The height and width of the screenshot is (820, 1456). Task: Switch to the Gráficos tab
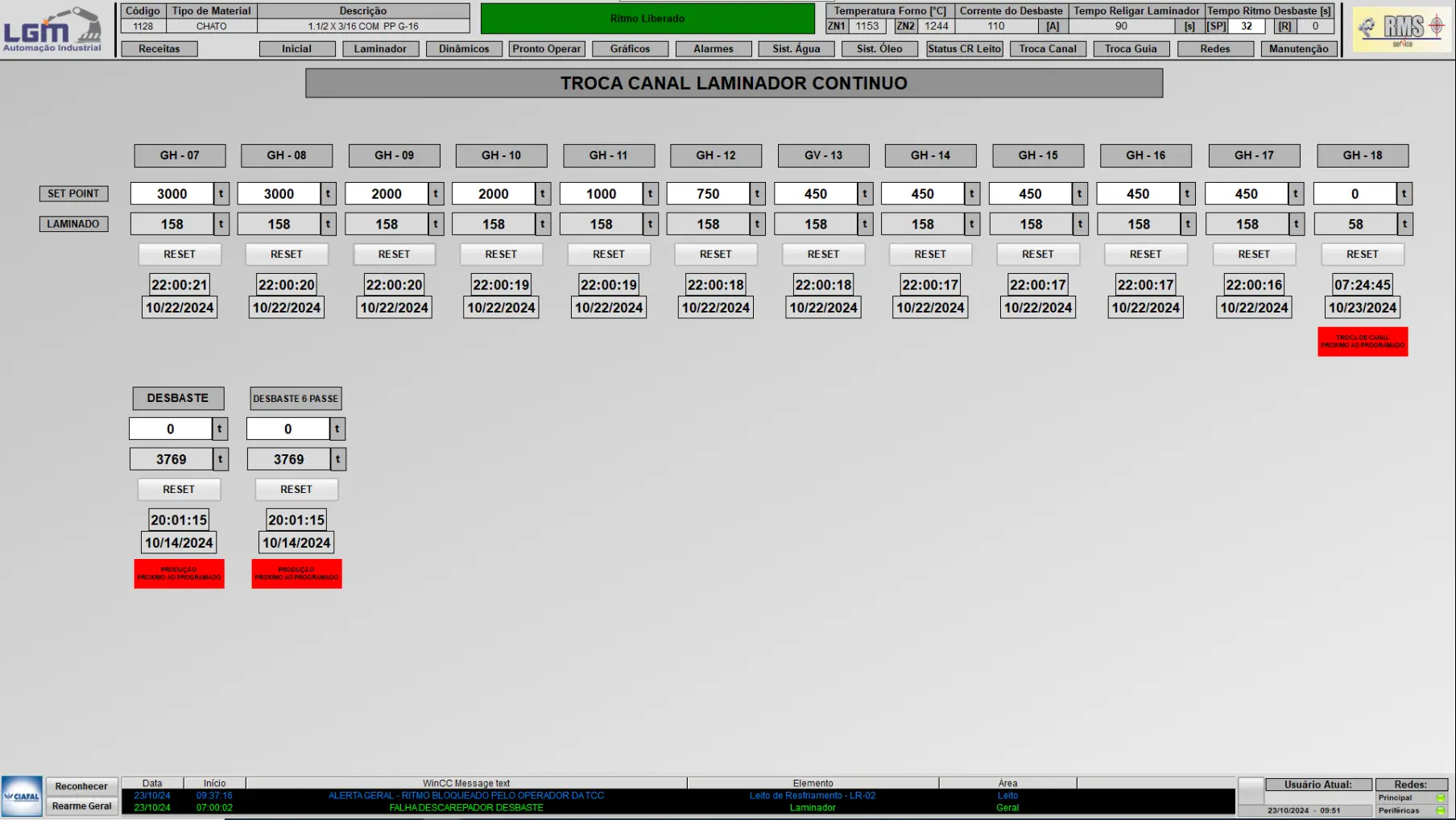click(630, 49)
